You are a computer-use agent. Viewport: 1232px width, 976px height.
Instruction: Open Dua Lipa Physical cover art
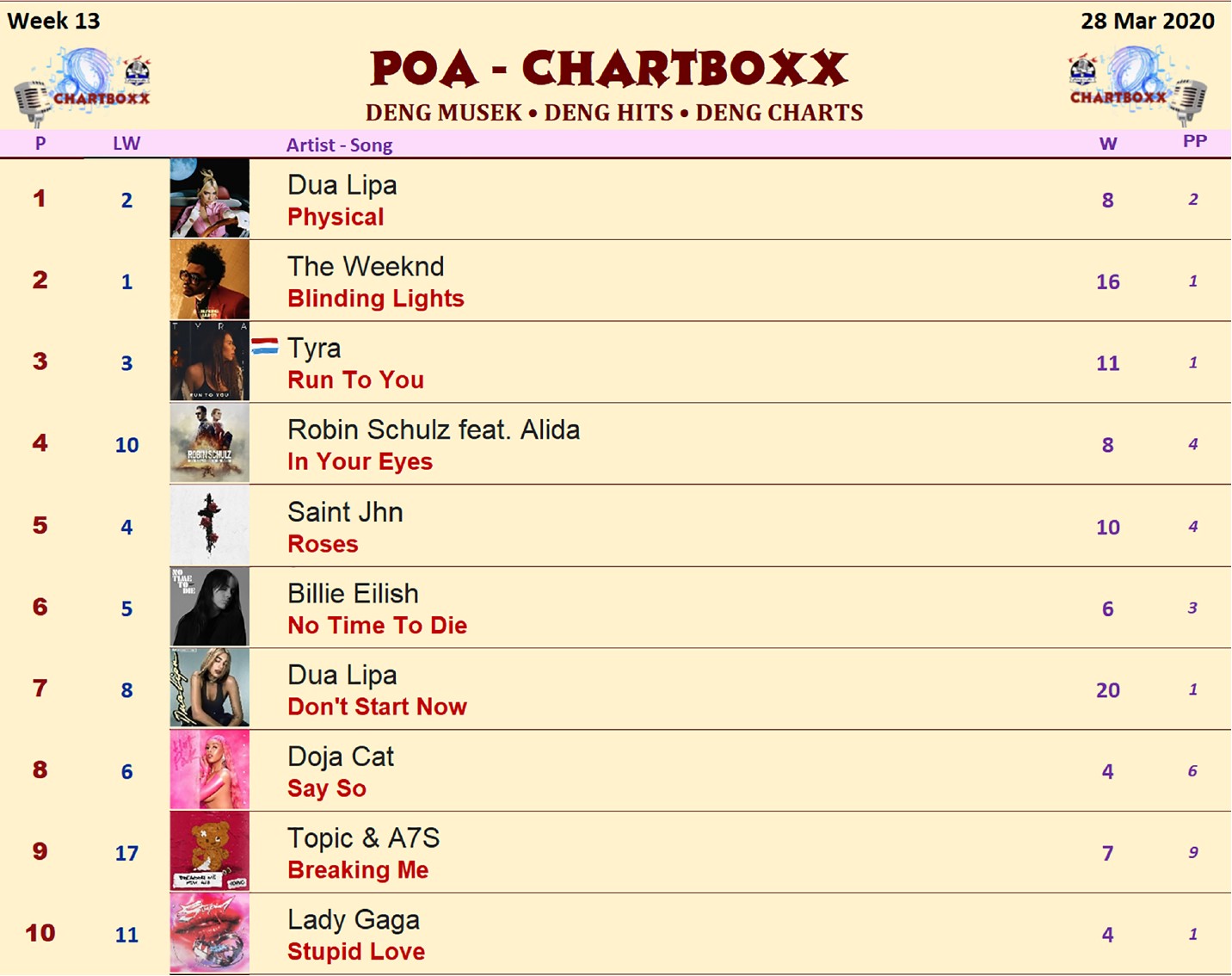210,198
